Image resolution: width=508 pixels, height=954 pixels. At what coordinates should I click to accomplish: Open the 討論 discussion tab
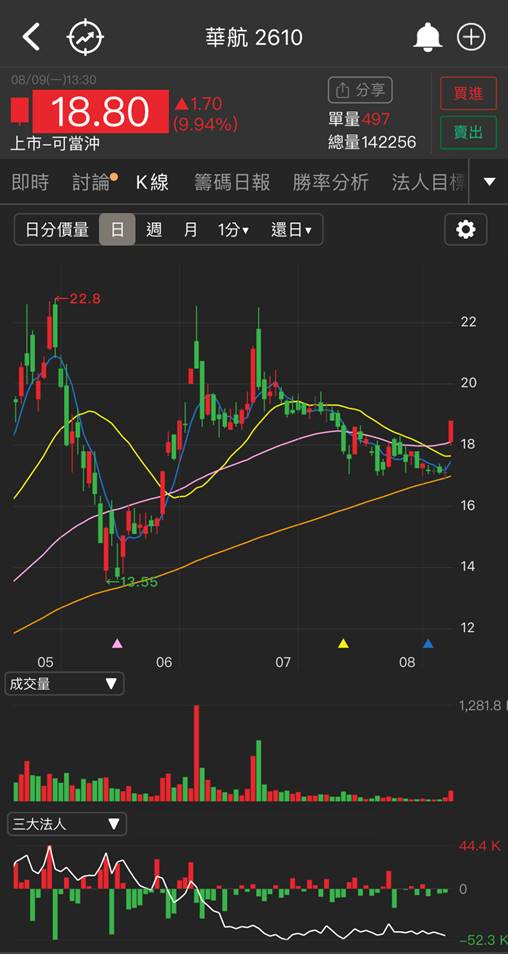(91, 181)
